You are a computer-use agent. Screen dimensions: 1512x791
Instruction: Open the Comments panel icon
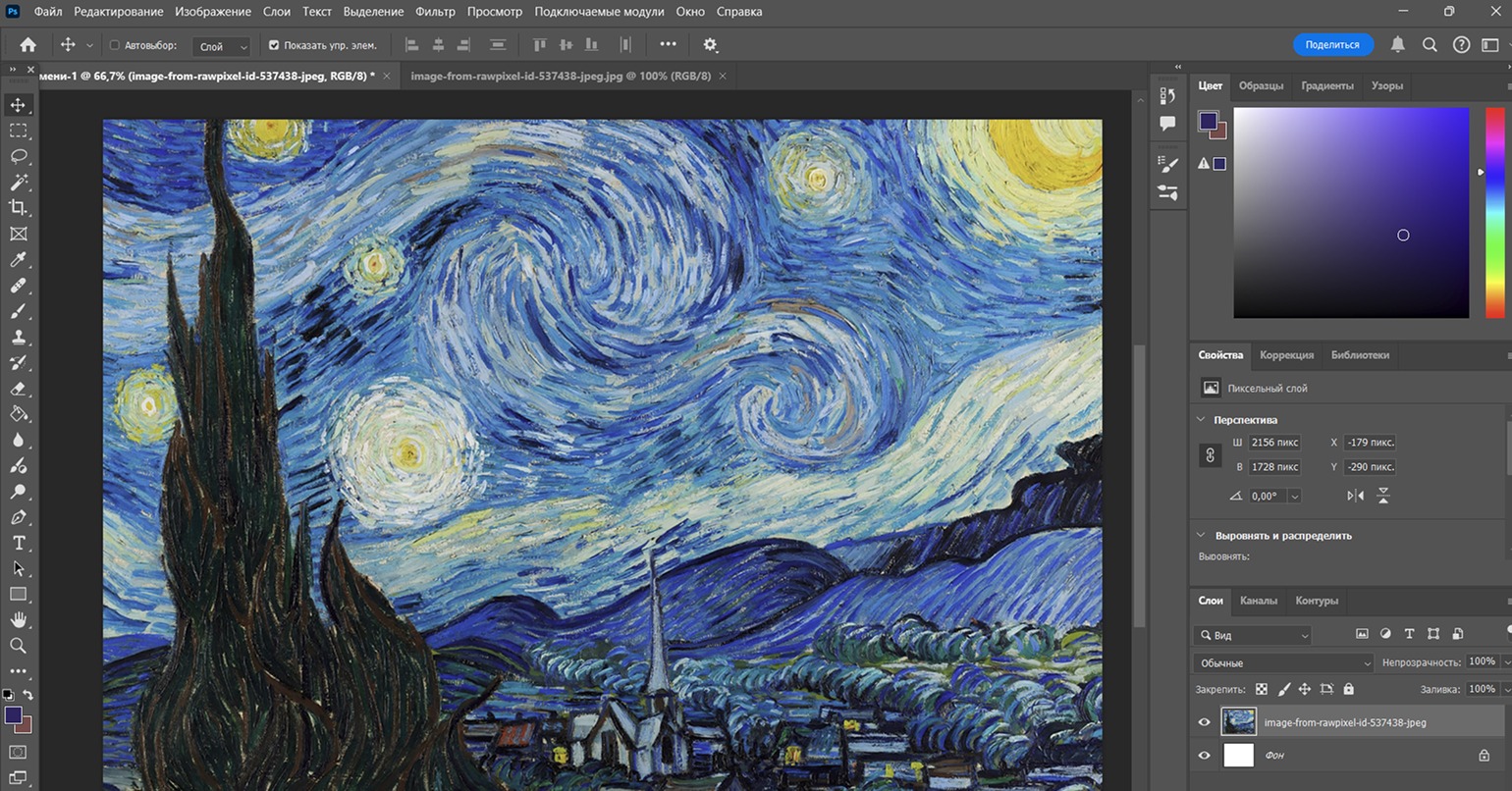(1167, 124)
